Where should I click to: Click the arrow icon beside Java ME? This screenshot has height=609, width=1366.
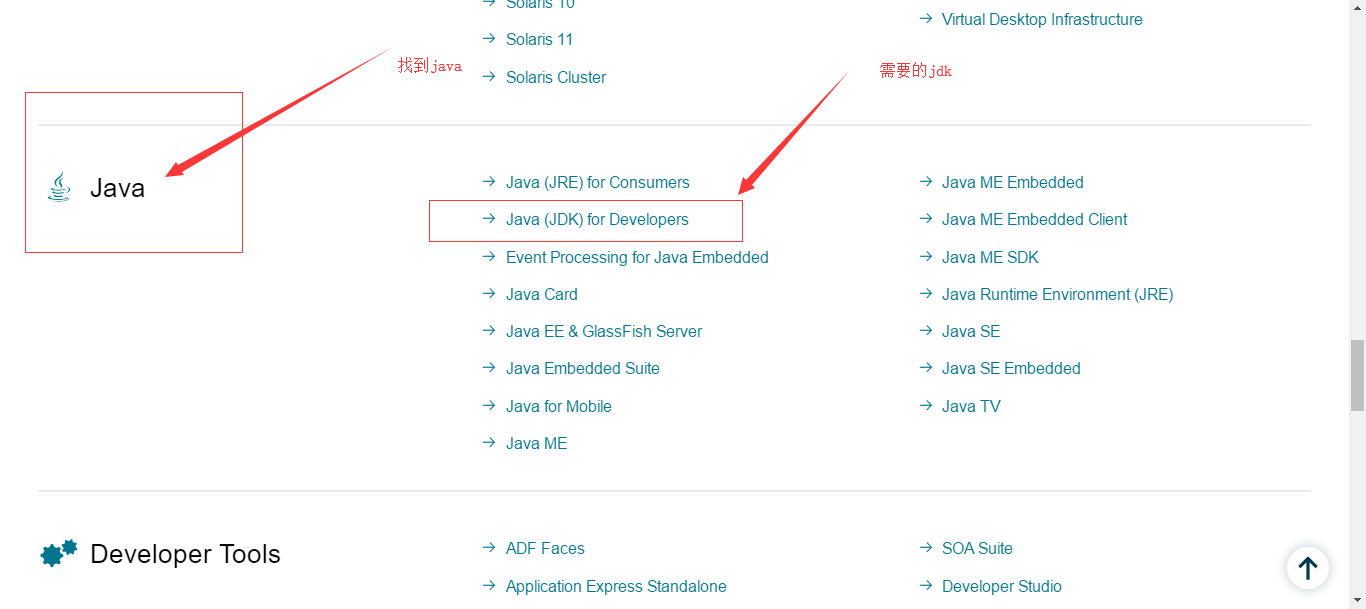pyautogui.click(x=489, y=443)
